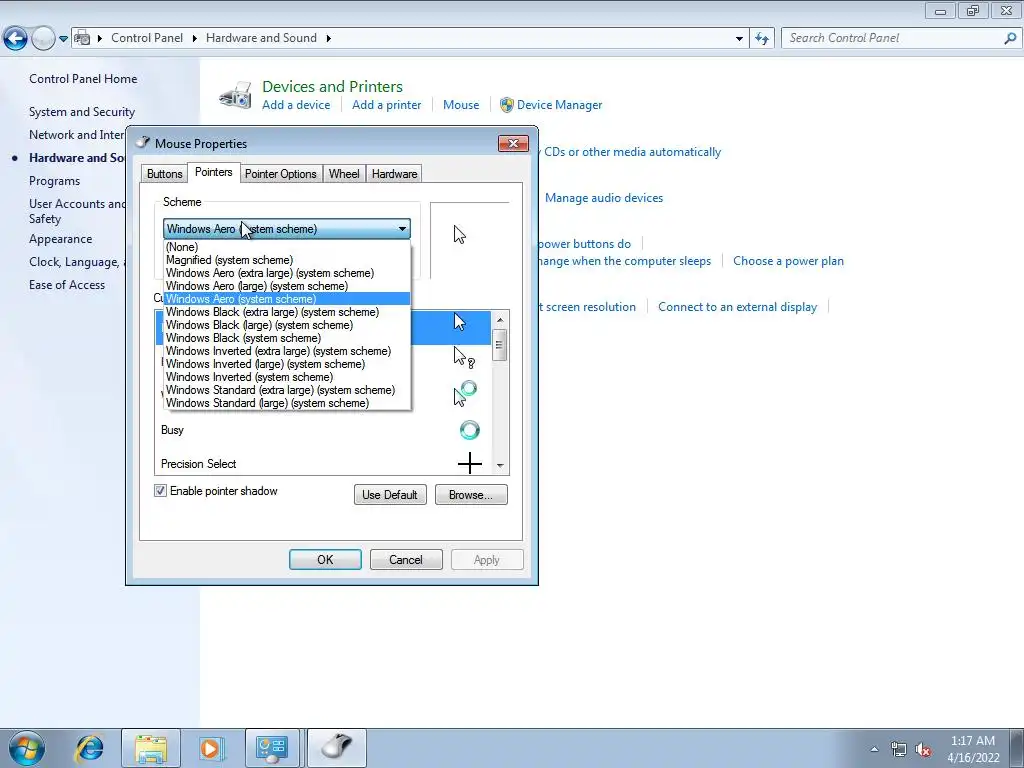Open Connect to an external display link
Screen dimensions: 1024x768
click(737, 307)
